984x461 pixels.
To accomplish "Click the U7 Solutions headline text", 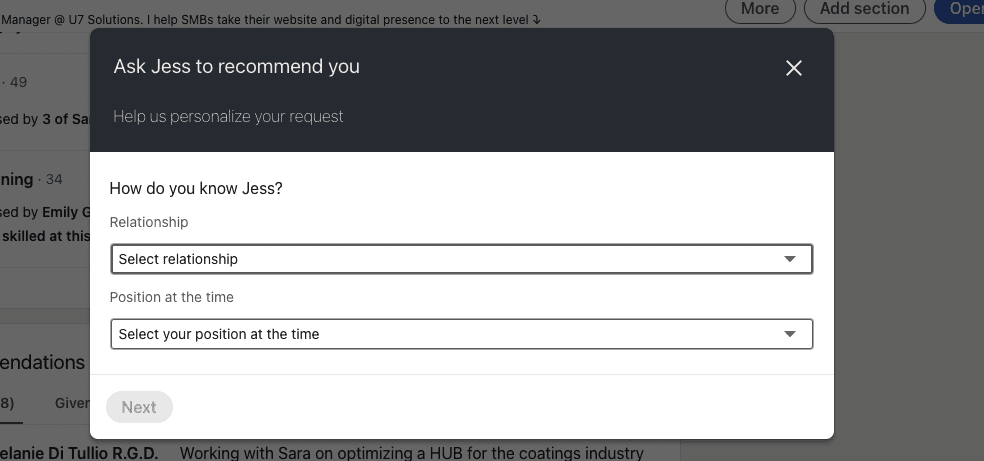I will (x=270, y=19).
